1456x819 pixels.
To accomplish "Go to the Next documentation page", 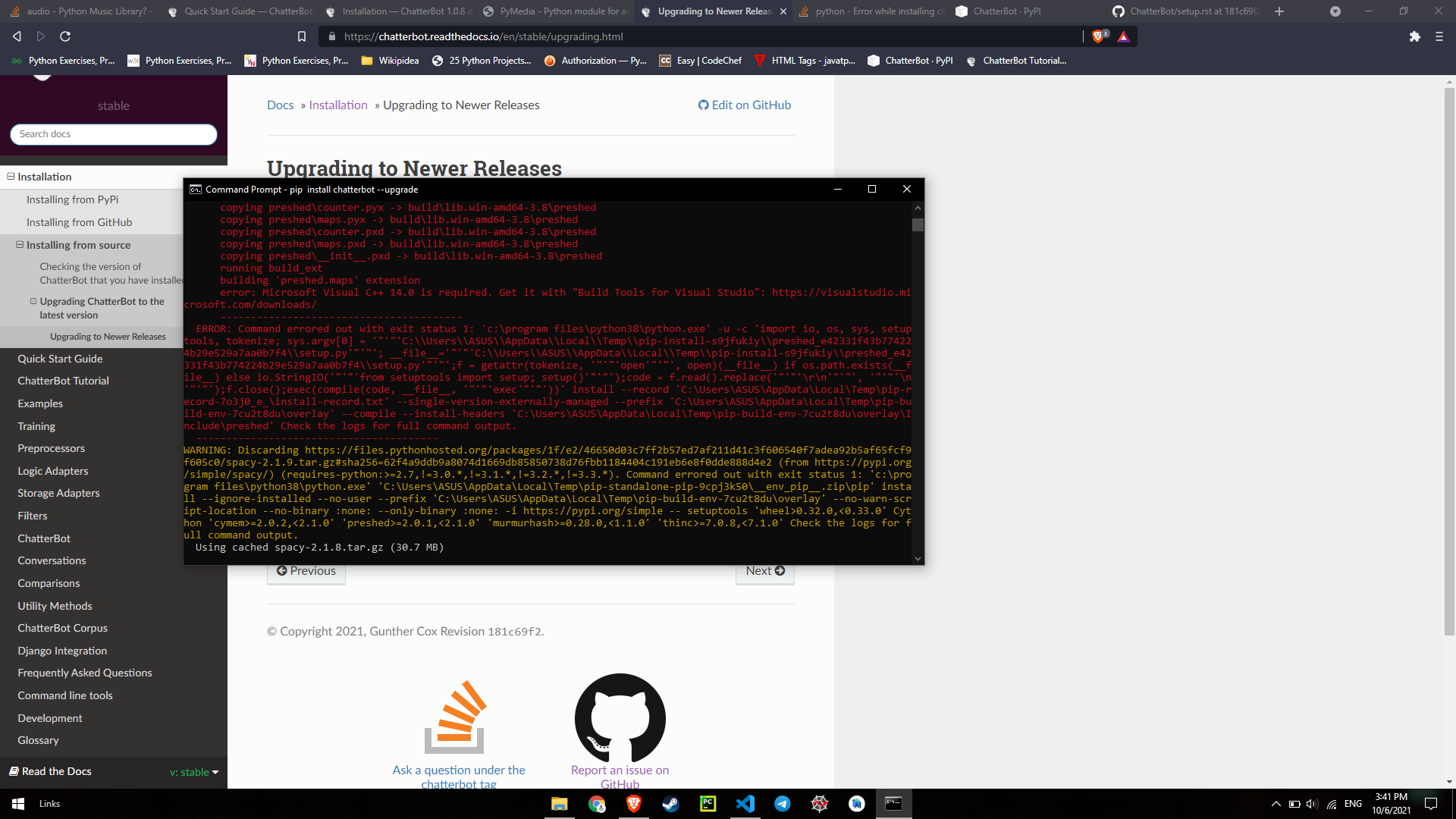I will (x=765, y=571).
